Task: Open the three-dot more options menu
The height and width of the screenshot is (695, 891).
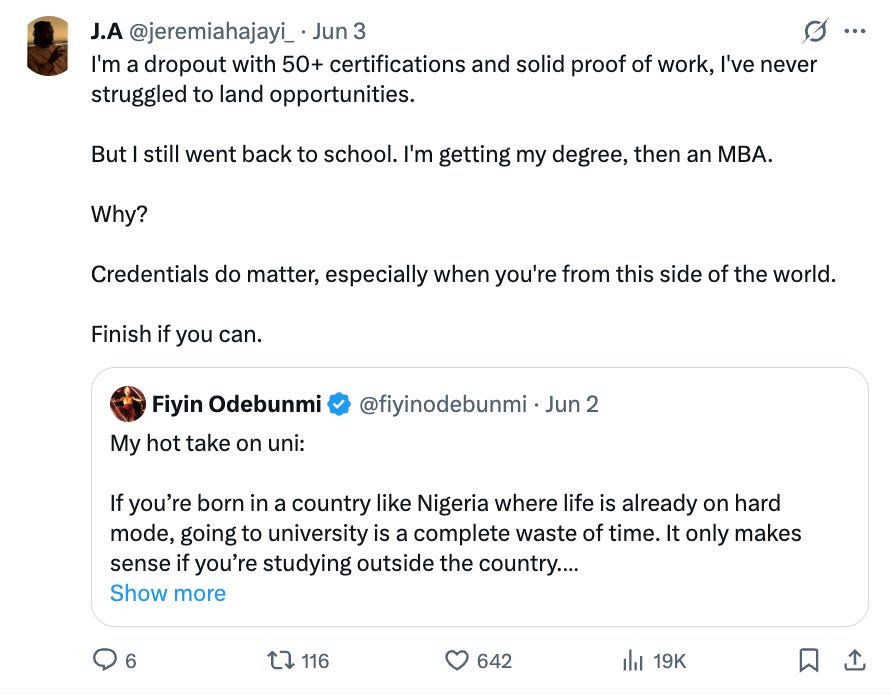Action: [x=854, y=31]
